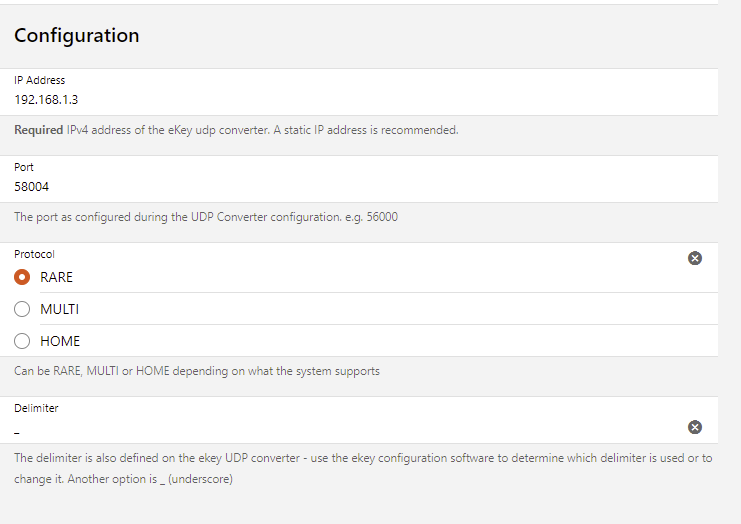Click the Configuration heading
This screenshot has width=741, height=524.
(x=76, y=36)
